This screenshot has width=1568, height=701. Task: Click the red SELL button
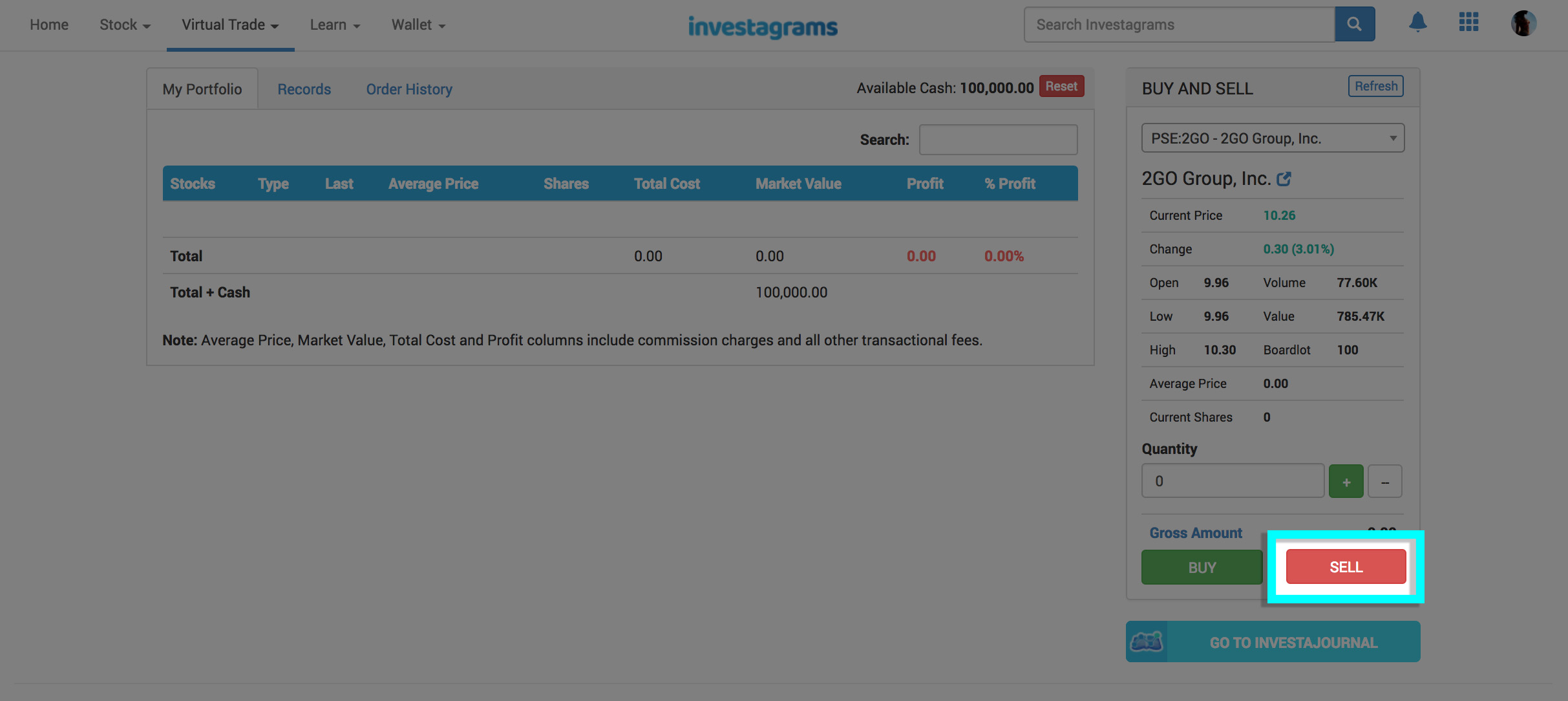click(x=1346, y=567)
